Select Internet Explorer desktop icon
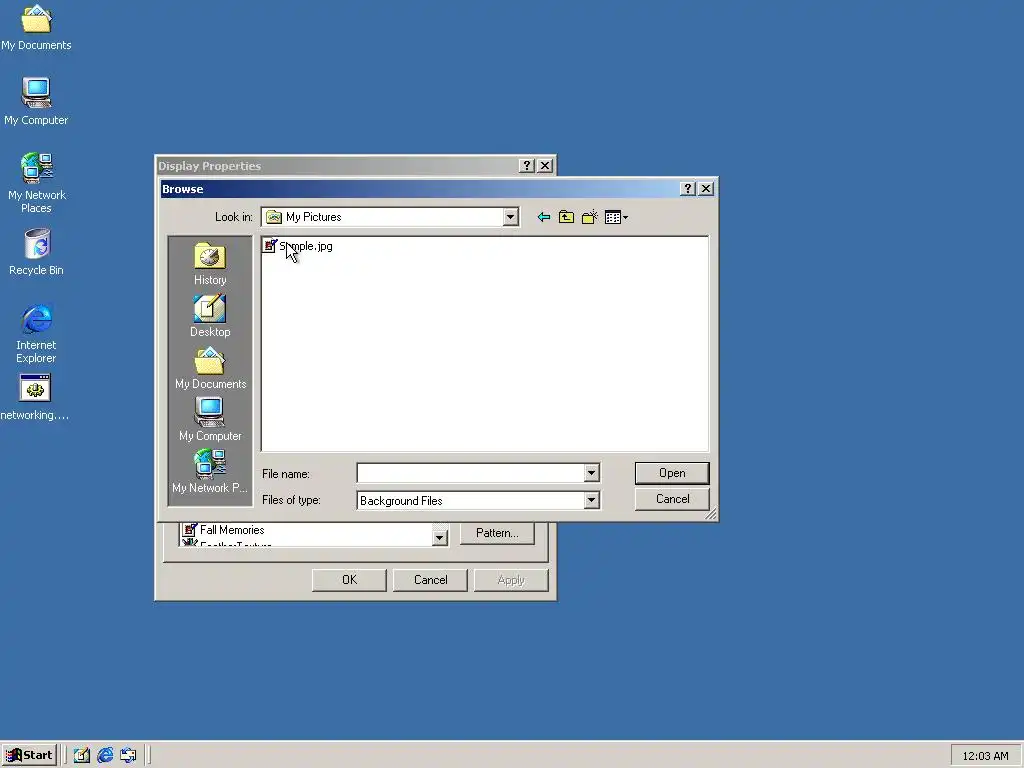1024x768 pixels. coord(36,333)
